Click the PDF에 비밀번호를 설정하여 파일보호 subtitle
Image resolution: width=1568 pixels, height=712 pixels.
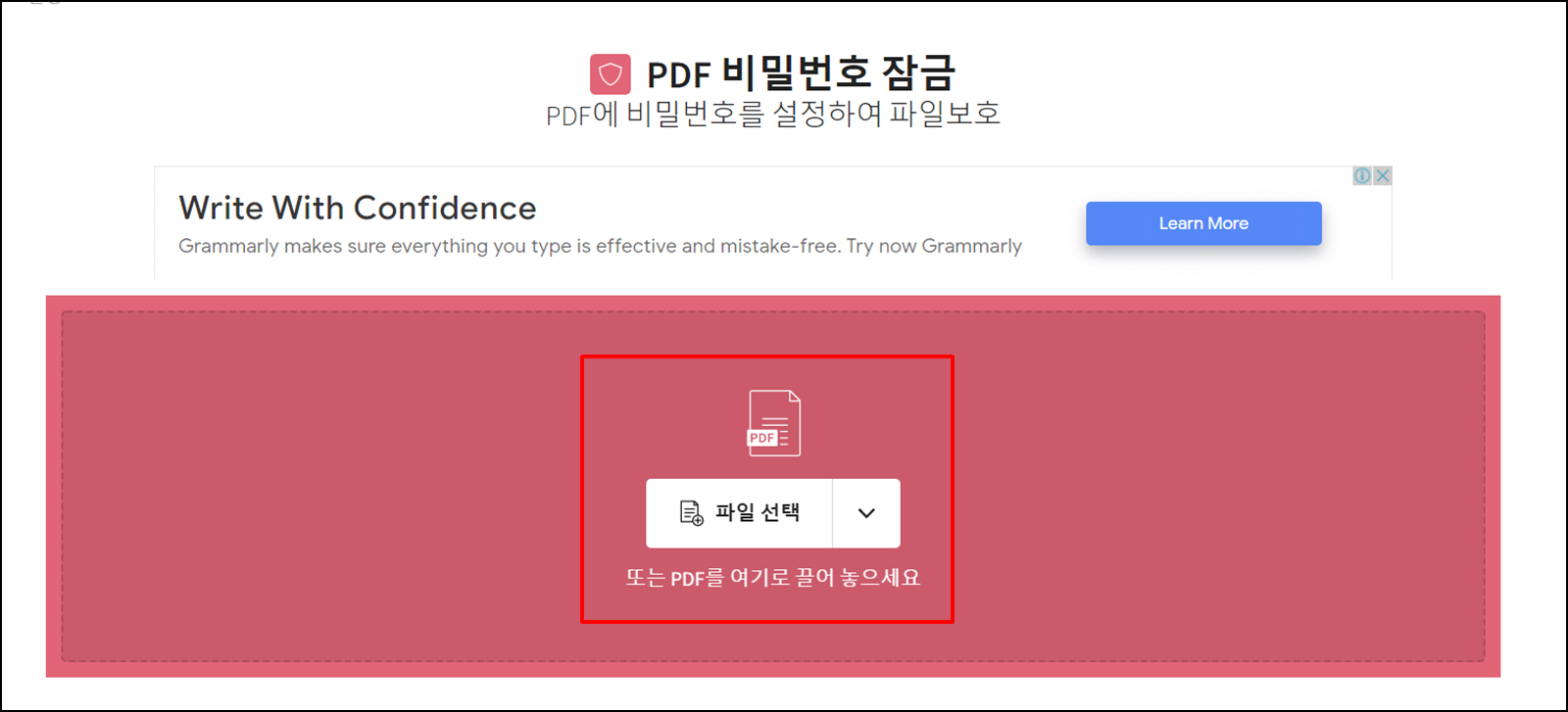coord(773,115)
